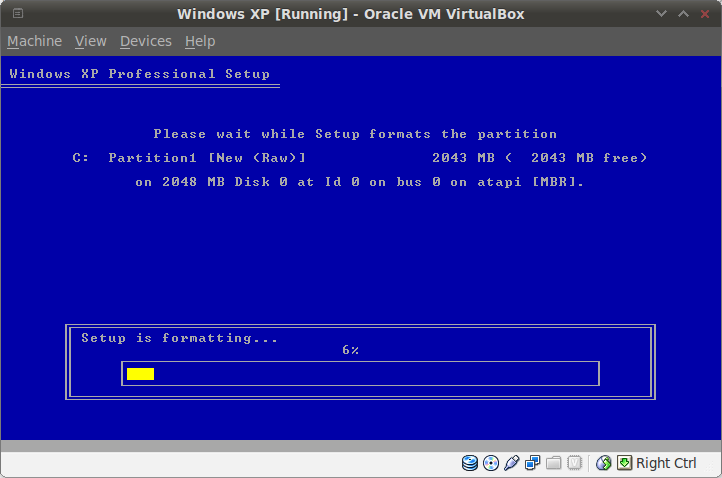Click the USB devices status icon
The image size is (722, 478).
coord(512,463)
